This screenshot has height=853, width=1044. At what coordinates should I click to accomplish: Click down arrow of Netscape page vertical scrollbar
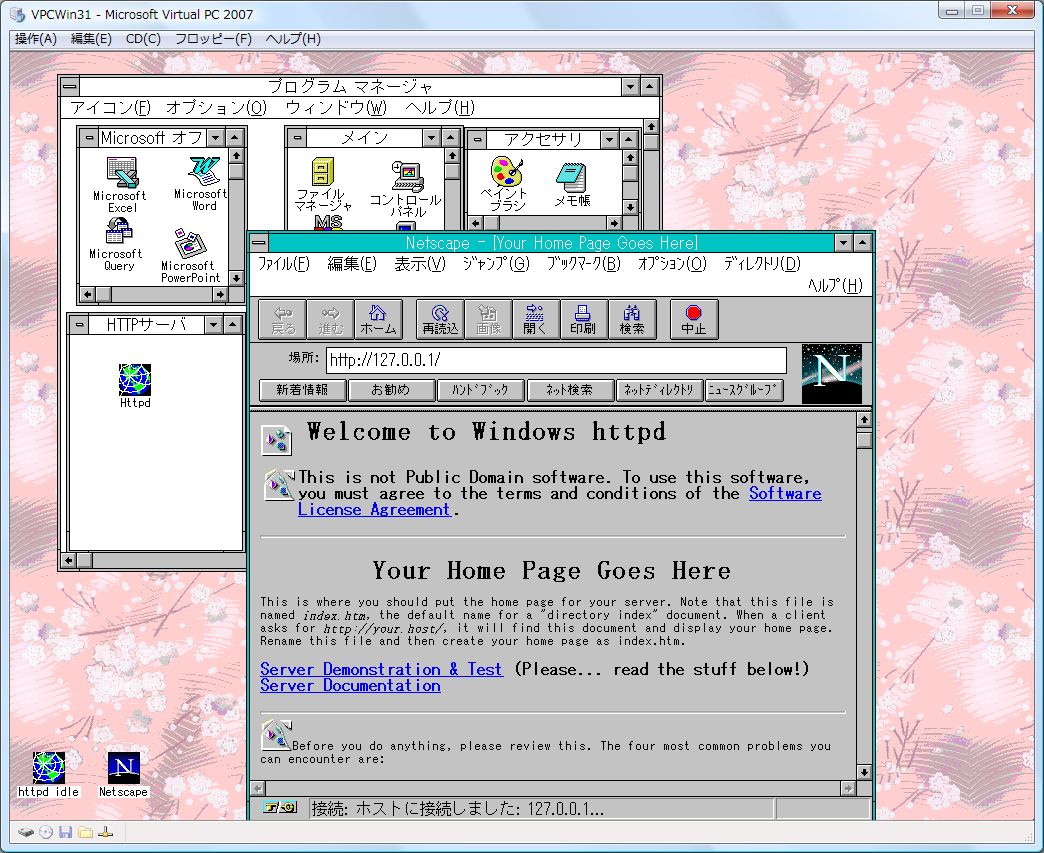point(864,772)
